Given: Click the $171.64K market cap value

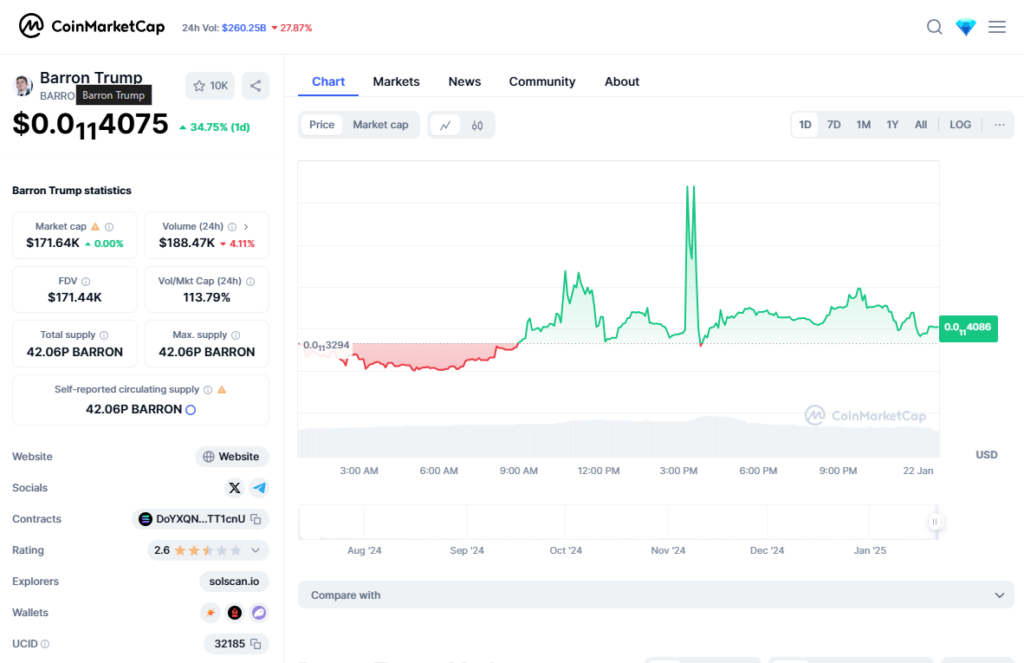Looking at the screenshot, I should coord(53,243).
